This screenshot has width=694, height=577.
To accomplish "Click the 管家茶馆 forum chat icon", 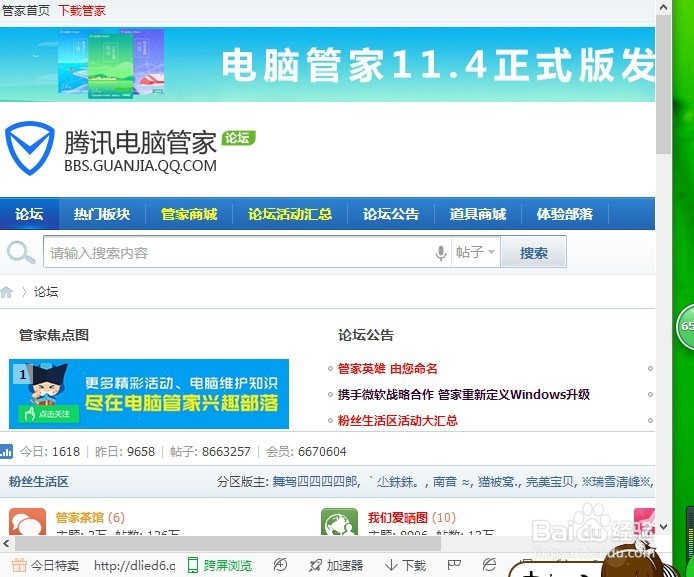I will (27, 522).
